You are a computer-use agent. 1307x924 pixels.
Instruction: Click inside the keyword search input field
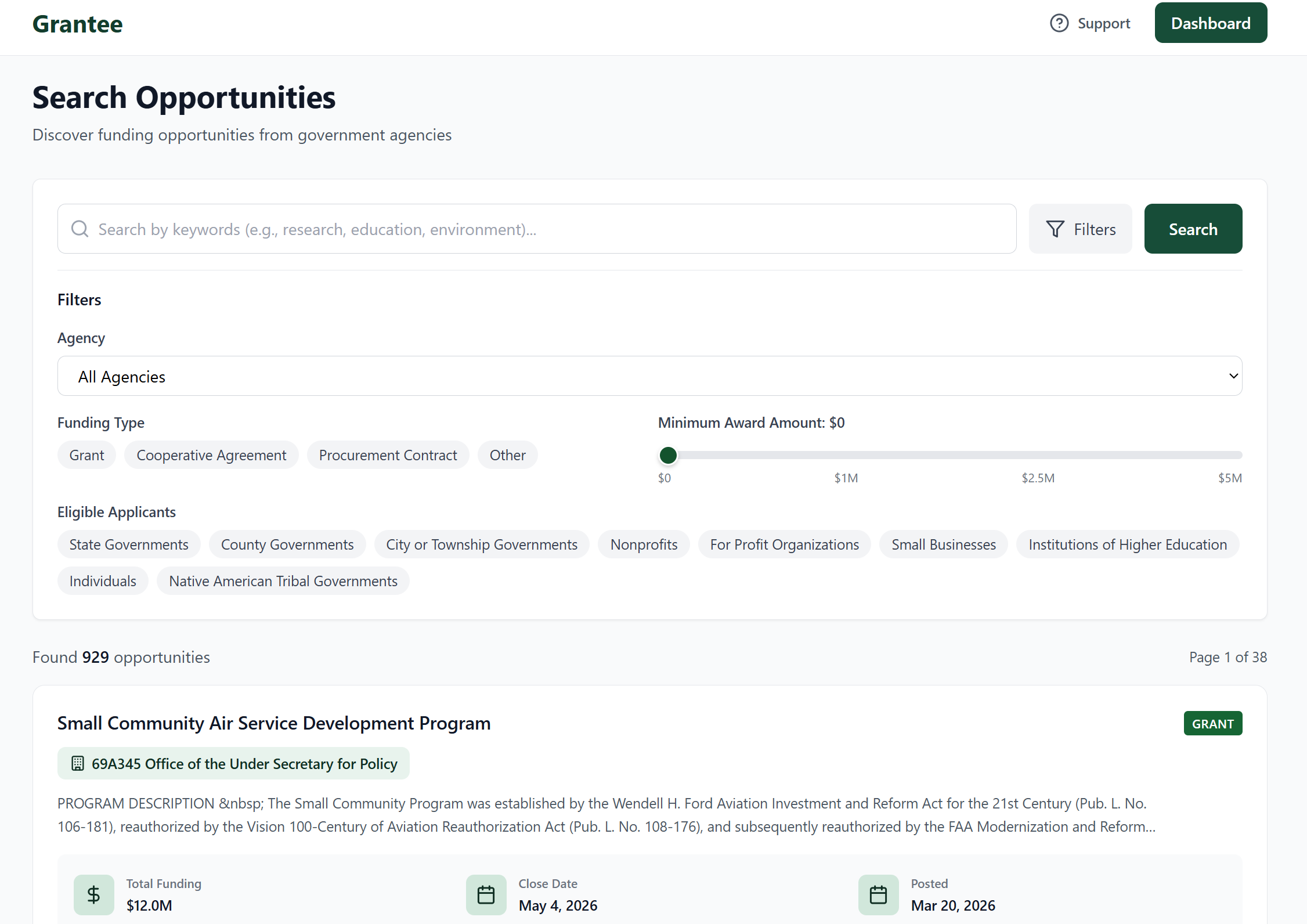click(x=464, y=229)
